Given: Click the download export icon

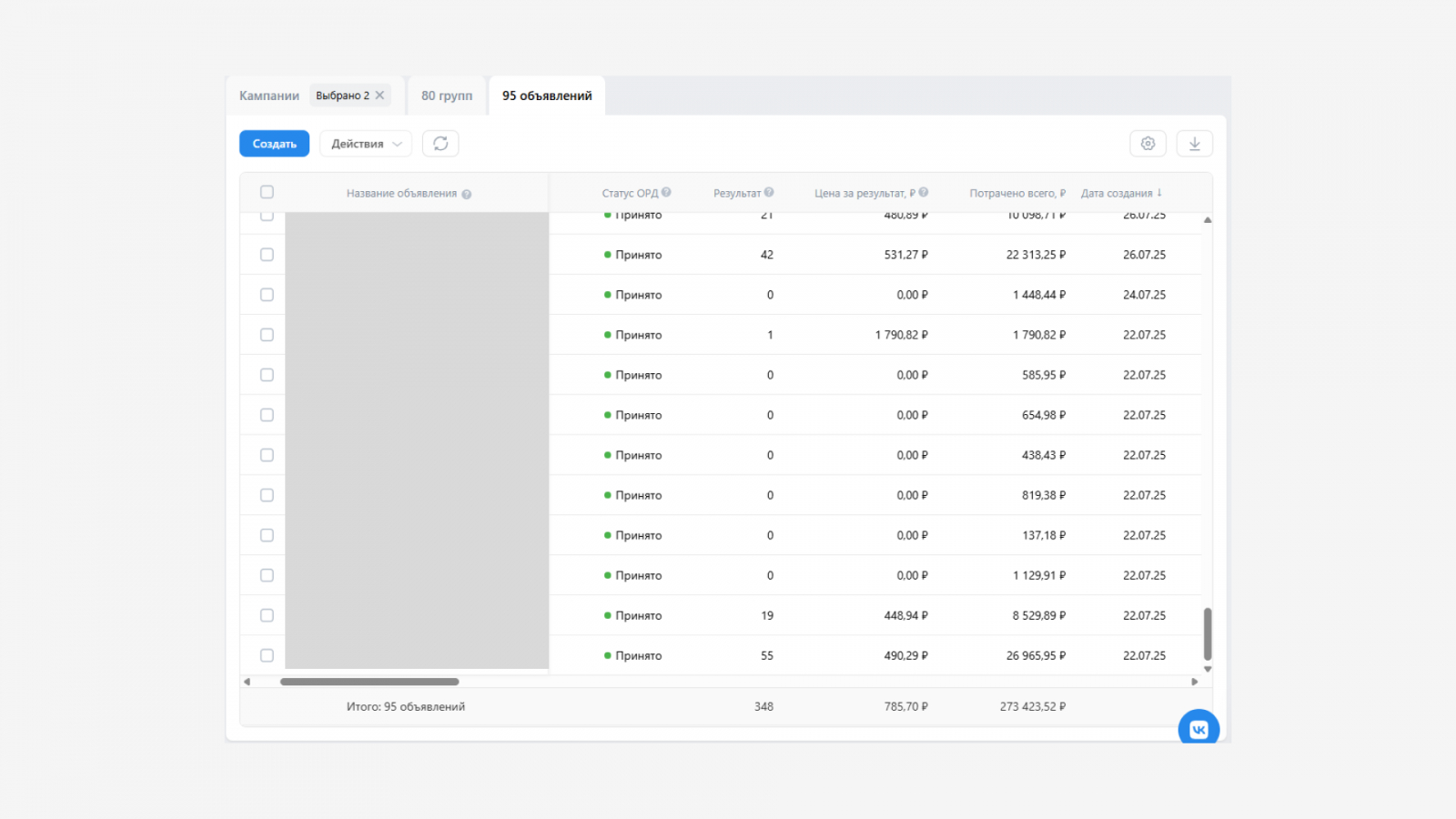Looking at the screenshot, I should click(1194, 144).
